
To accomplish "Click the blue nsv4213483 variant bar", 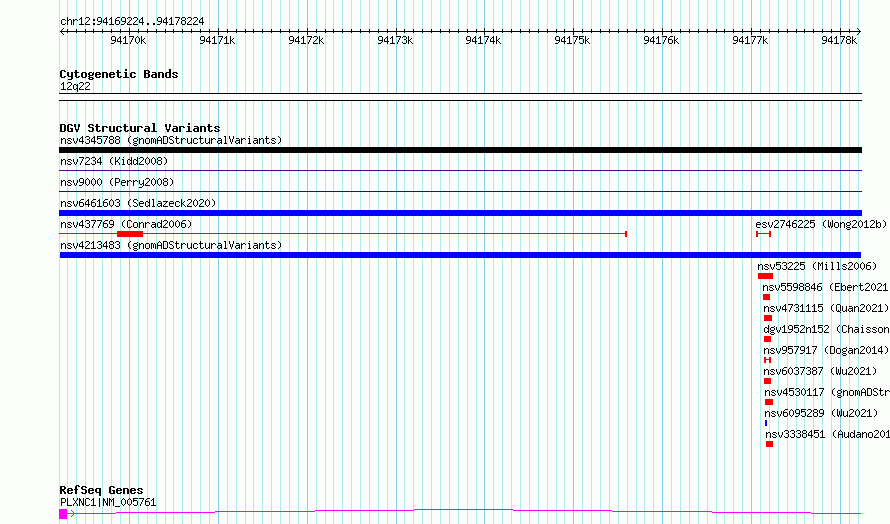I will coord(460,255).
